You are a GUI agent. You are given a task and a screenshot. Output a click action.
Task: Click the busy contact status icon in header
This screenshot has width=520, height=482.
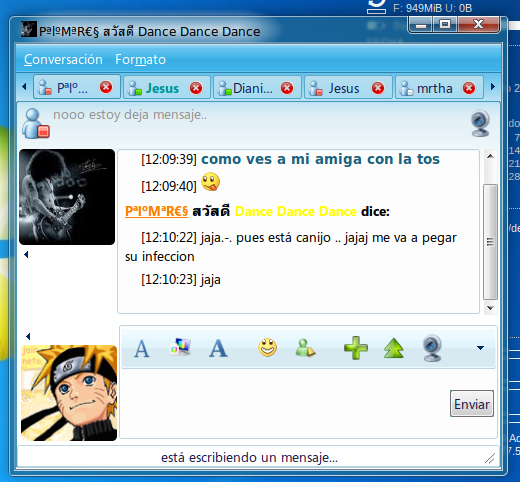click(x=36, y=123)
